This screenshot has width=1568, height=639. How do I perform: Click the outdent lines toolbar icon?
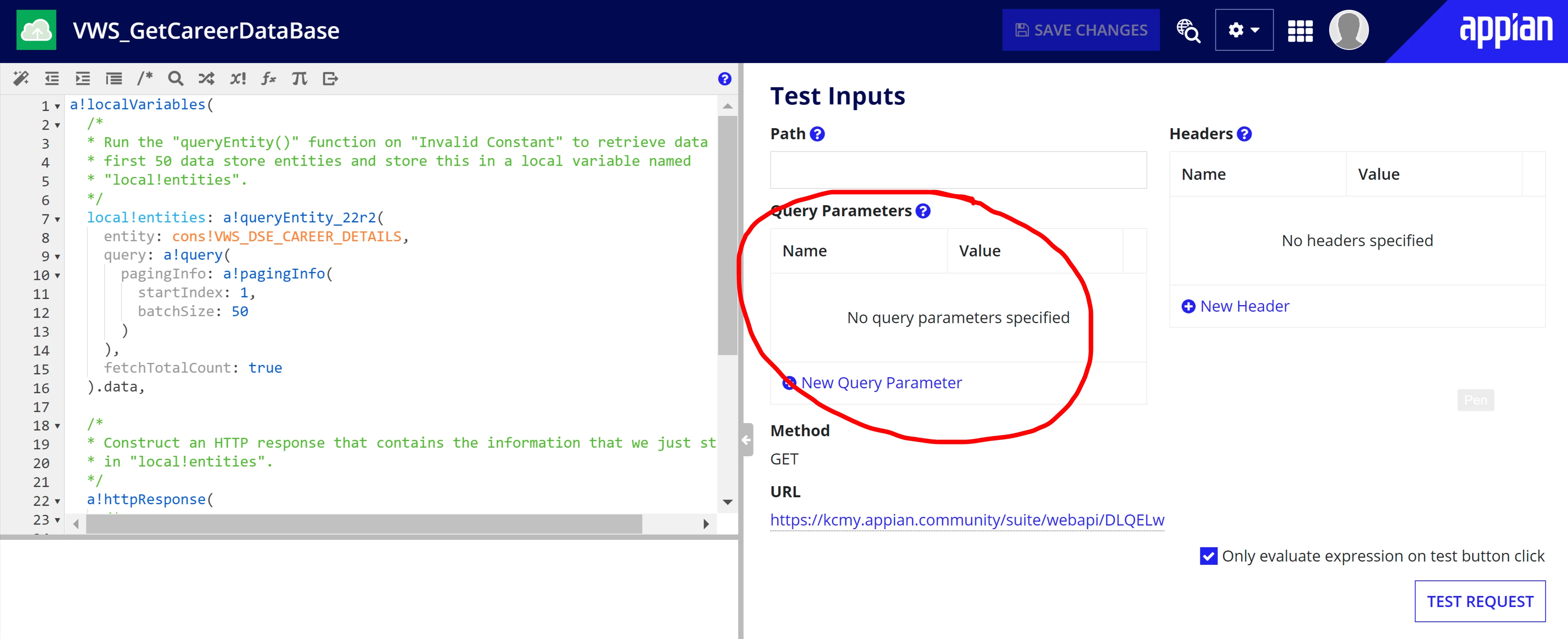tap(52, 79)
